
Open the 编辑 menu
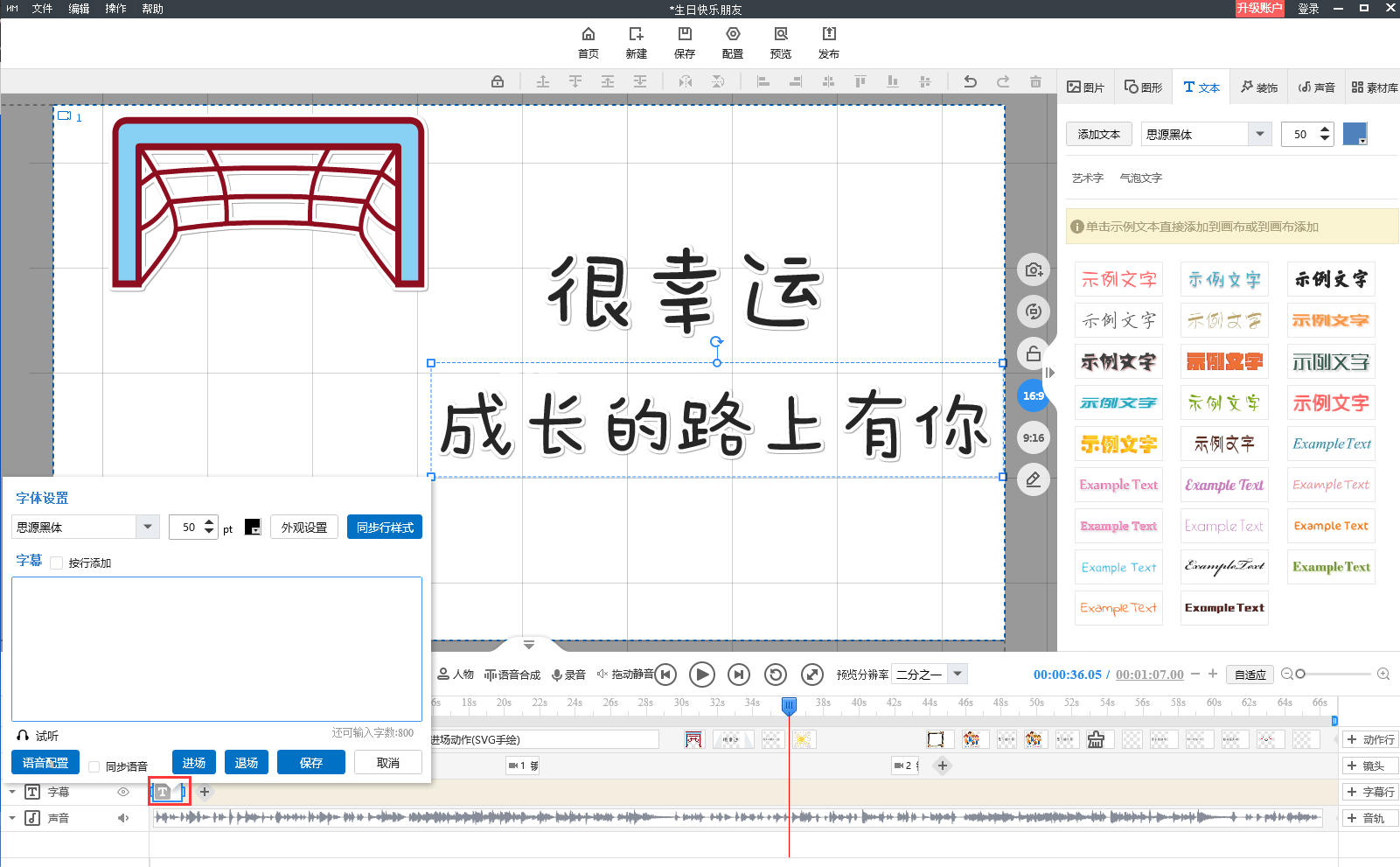coord(79,9)
